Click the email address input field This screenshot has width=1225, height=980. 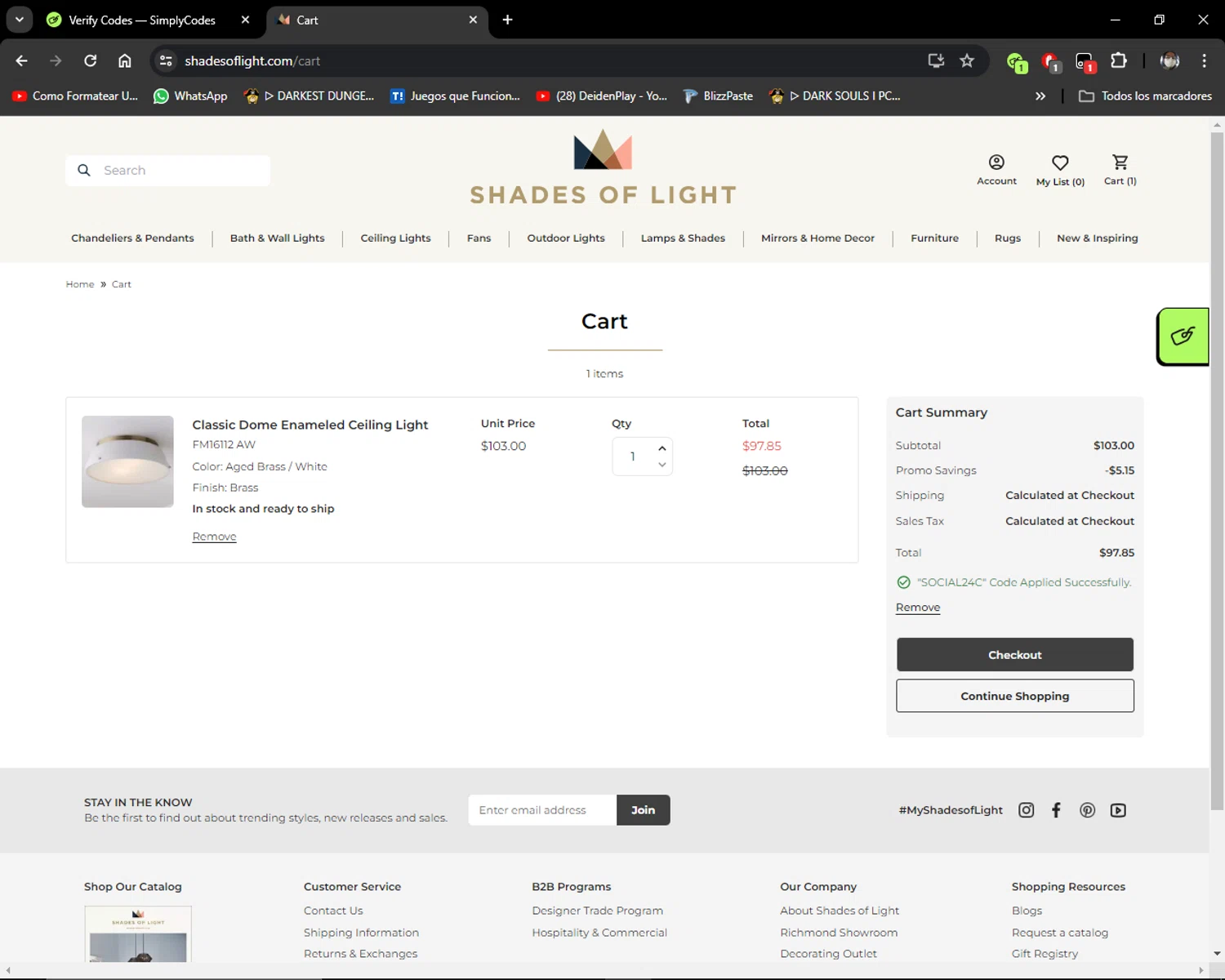(x=542, y=809)
